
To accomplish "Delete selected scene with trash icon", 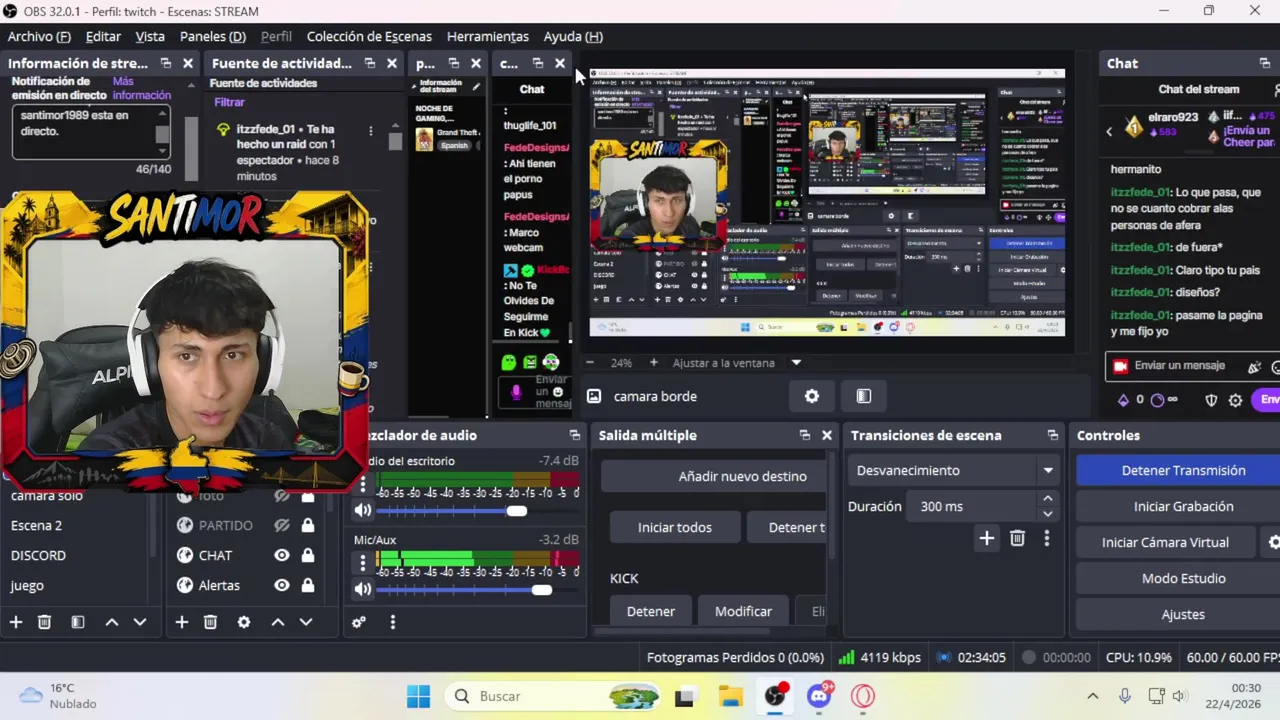I will coord(44,622).
